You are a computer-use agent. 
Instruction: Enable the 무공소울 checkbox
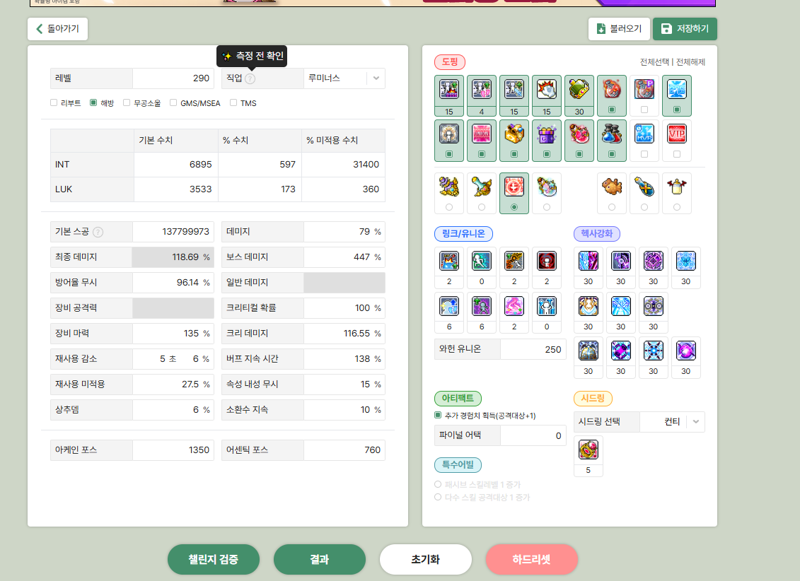pos(127,103)
